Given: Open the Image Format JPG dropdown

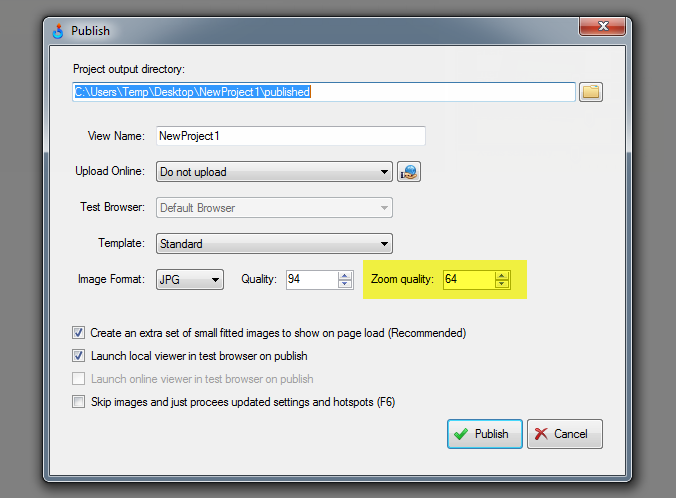Looking at the screenshot, I should click(x=189, y=280).
